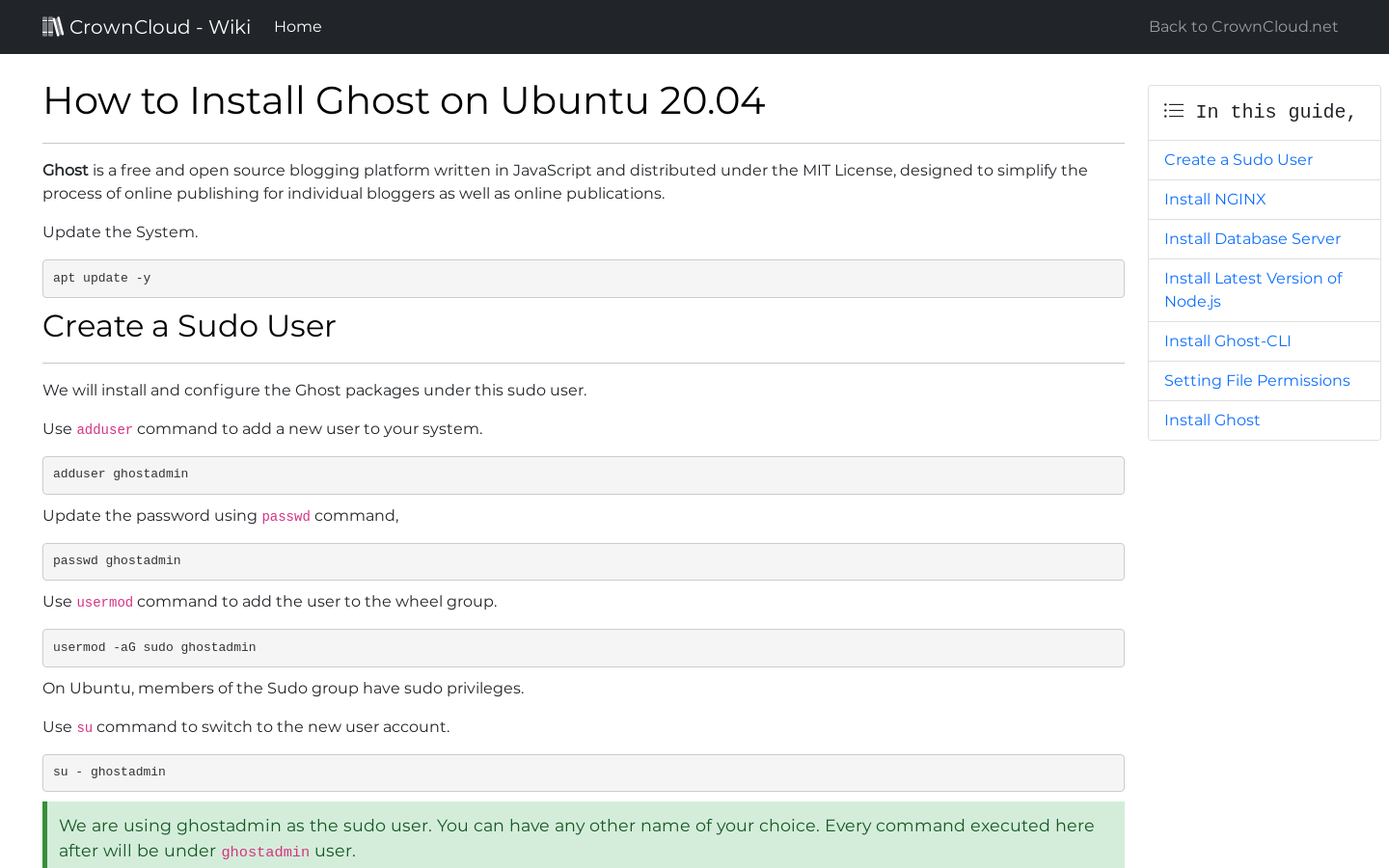This screenshot has height=868, width=1389.
Task: Open the 'Install Database Server' link
Action: 1252,238
